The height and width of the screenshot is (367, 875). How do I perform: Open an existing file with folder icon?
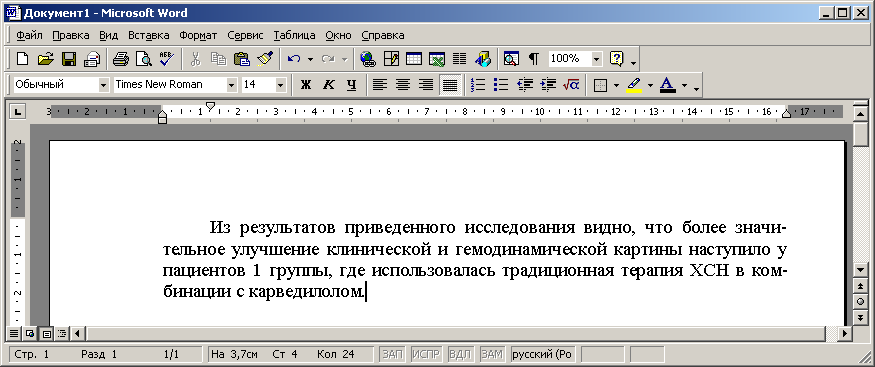click(x=46, y=58)
